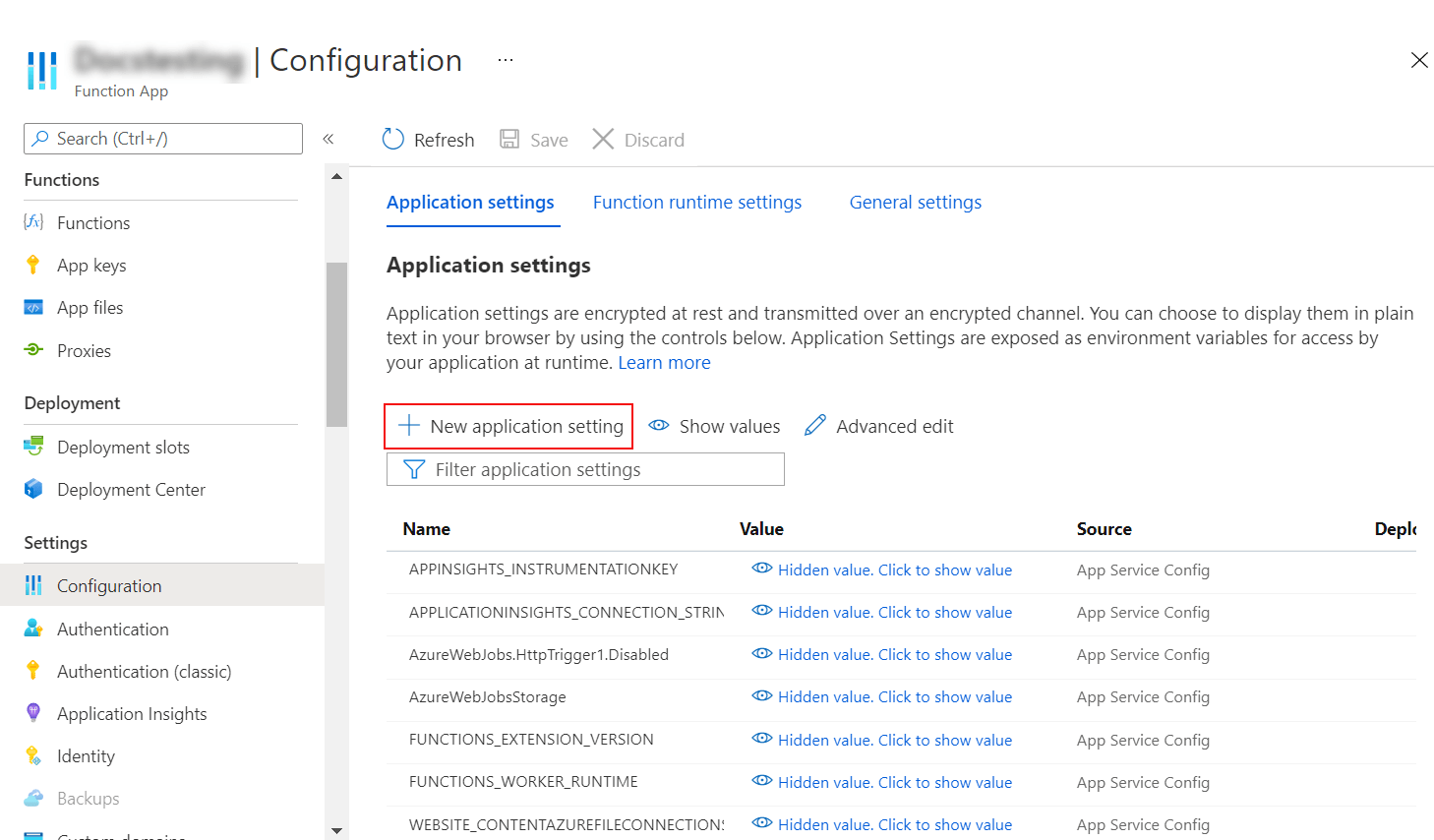The width and height of the screenshot is (1434, 840).
Task: Reveal AzureWebJobsStorage value via eye icon
Action: [761, 695]
